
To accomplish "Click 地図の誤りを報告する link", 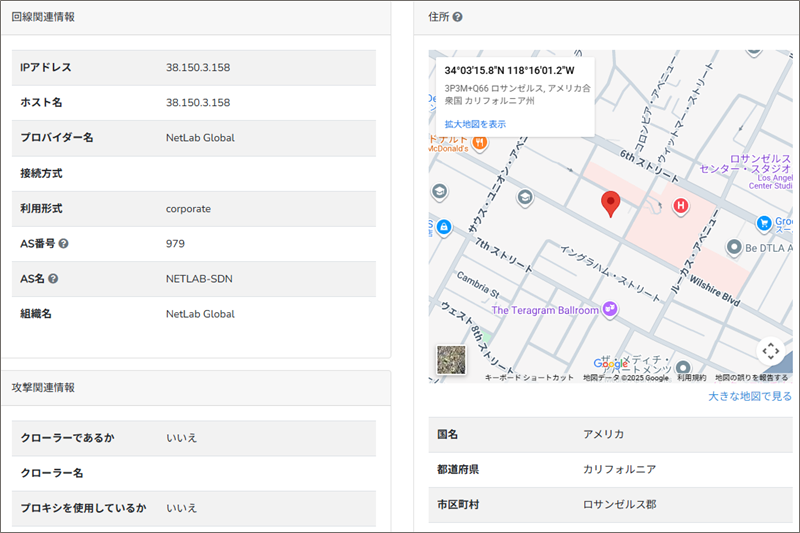I will coord(751,378).
